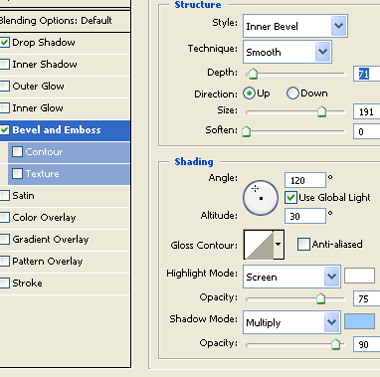Uncheck the Bevel and Emboss checkbox

tap(5, 130)
